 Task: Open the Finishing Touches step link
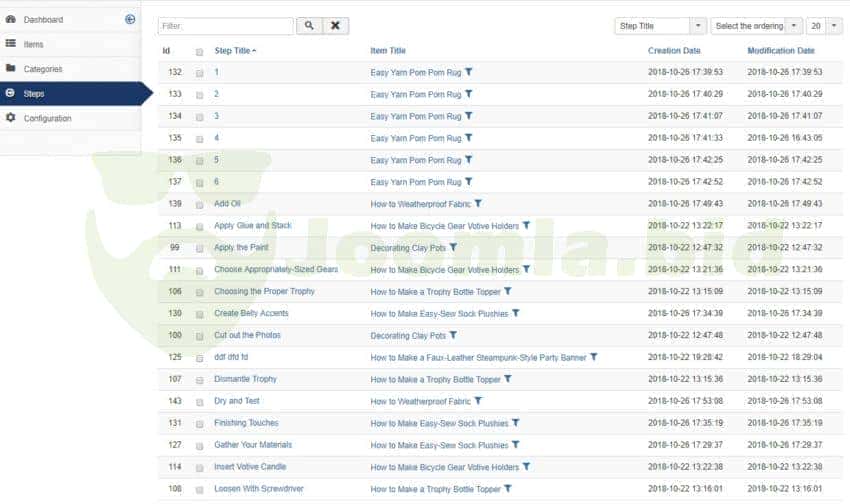pyautogui.click(x=246, y=423)
